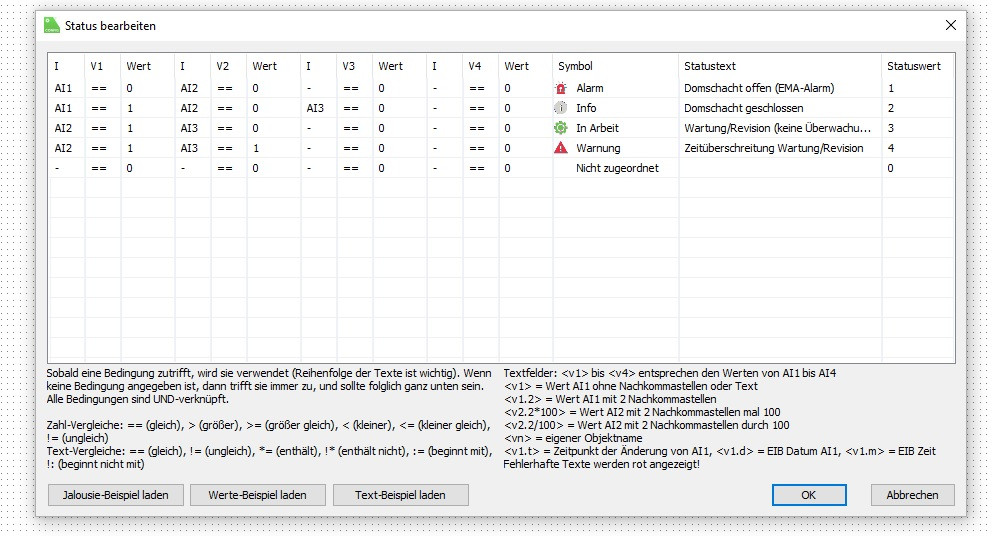Click the 'Nicht zugeordnet' symbol cell
Viewport: 993px width, 550px height.
coord(617,168)
